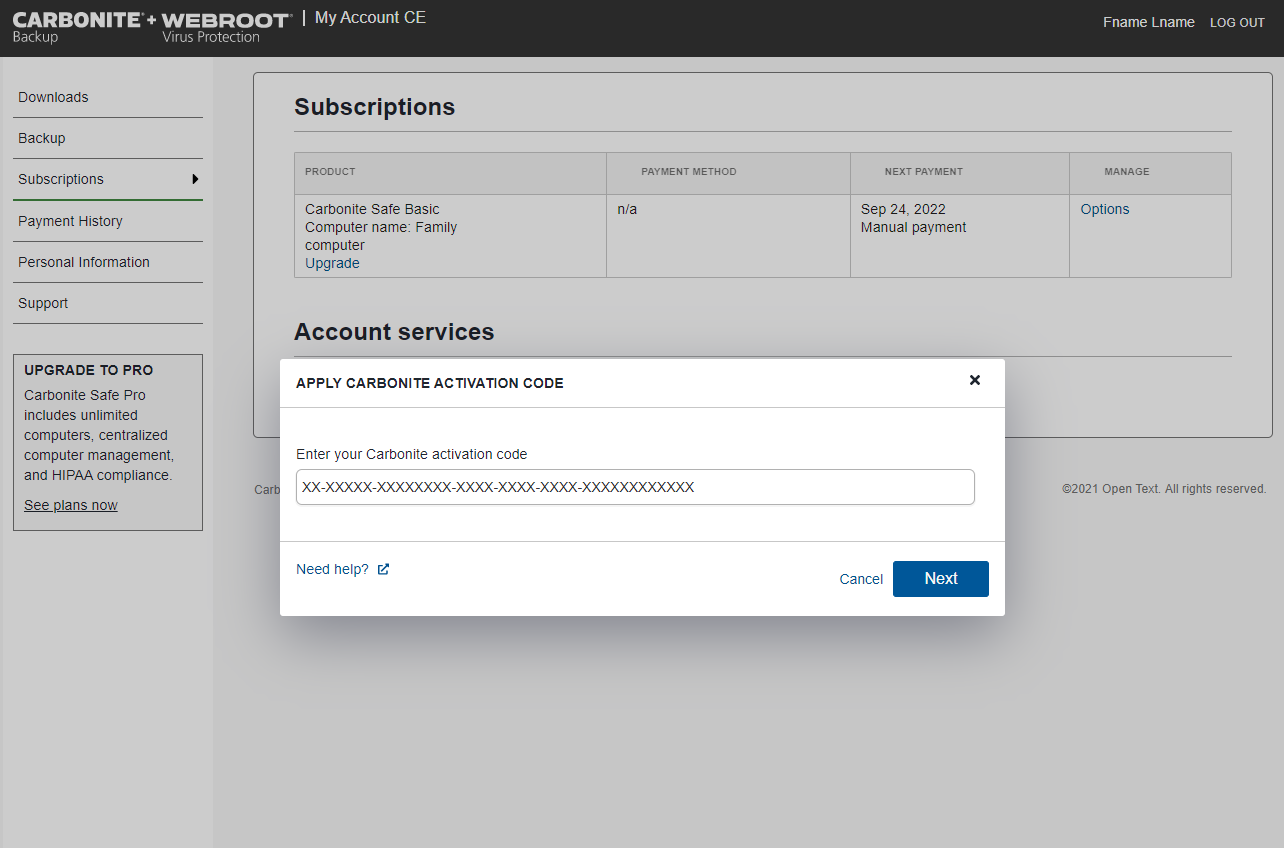
Task: Open Personal Information settings
Action: pyautogui.click(x=83, y=262)
